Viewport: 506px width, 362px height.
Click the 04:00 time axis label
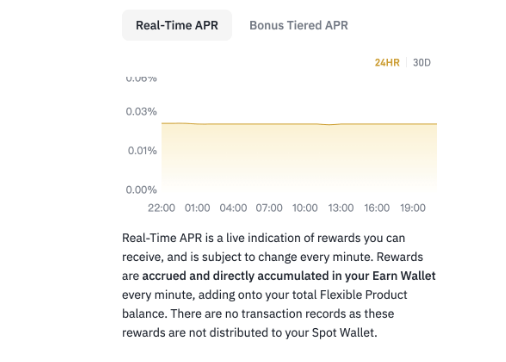point(233,208)
